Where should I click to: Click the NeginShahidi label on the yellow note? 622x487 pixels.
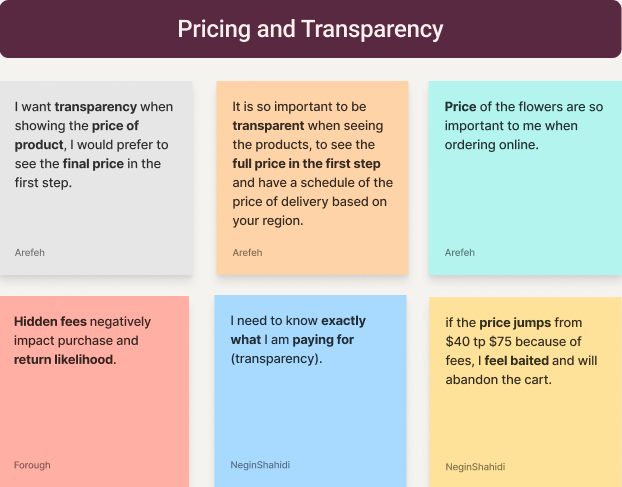coord(475,467)
